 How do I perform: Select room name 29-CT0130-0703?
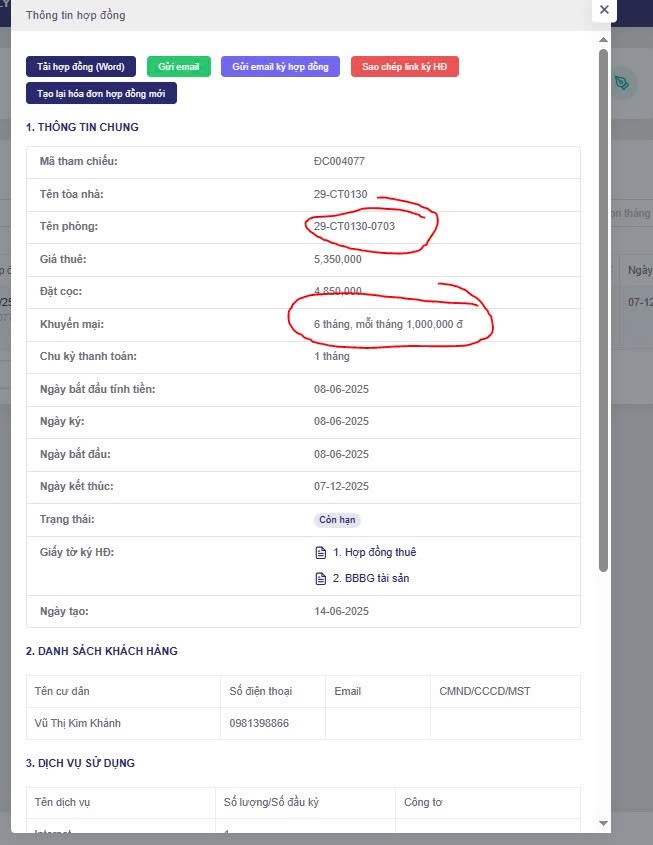coord(354,226)
